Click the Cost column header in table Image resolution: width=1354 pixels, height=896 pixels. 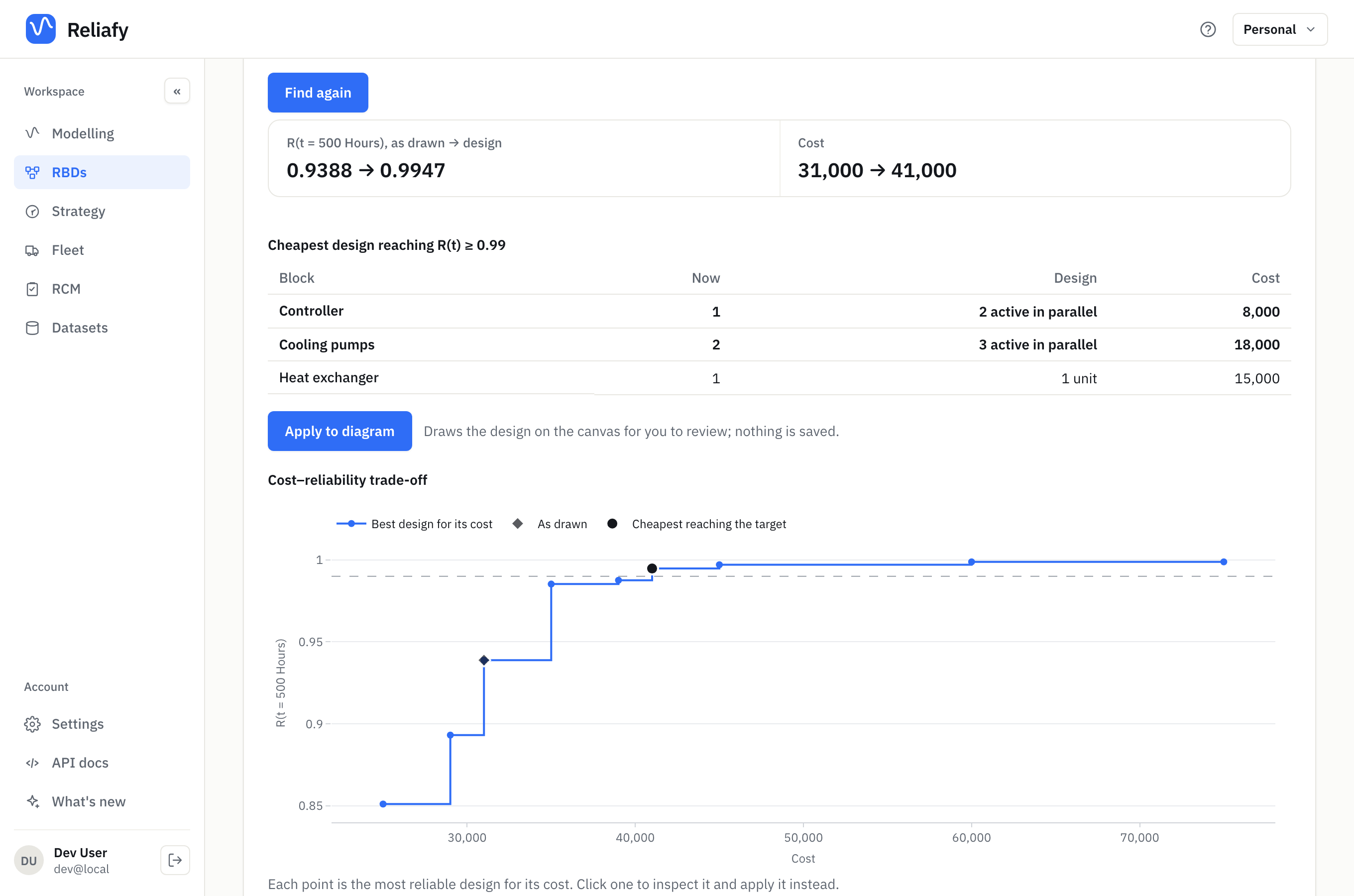tap(1265, 278)
